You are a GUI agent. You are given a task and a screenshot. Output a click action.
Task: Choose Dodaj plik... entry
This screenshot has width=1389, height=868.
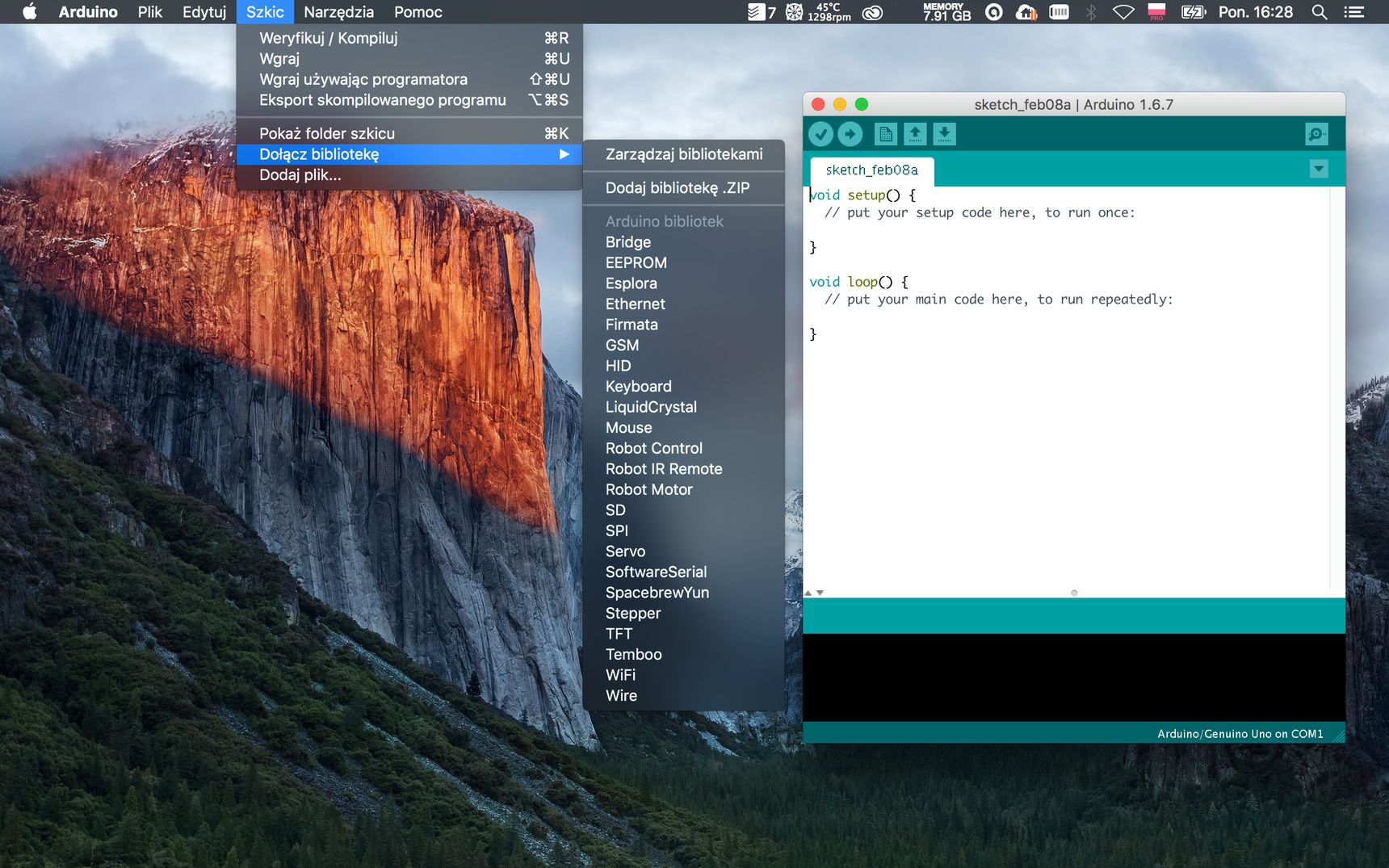click(409, 175)
